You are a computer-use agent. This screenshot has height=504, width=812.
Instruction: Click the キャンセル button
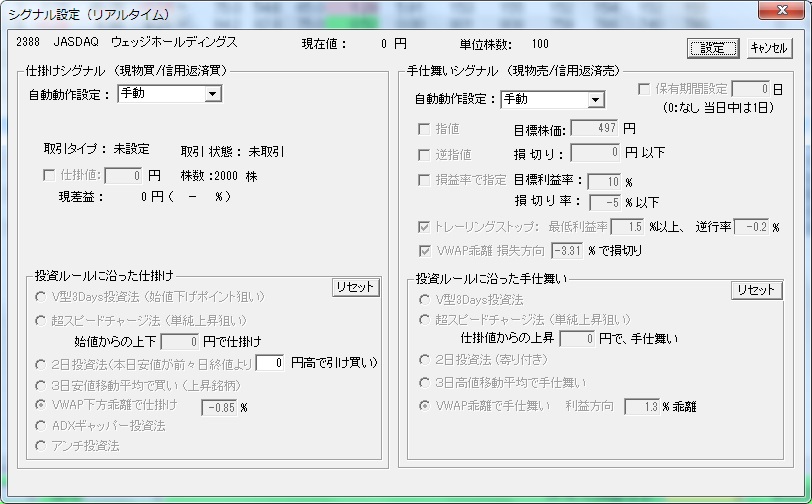(x=768, y=48)
